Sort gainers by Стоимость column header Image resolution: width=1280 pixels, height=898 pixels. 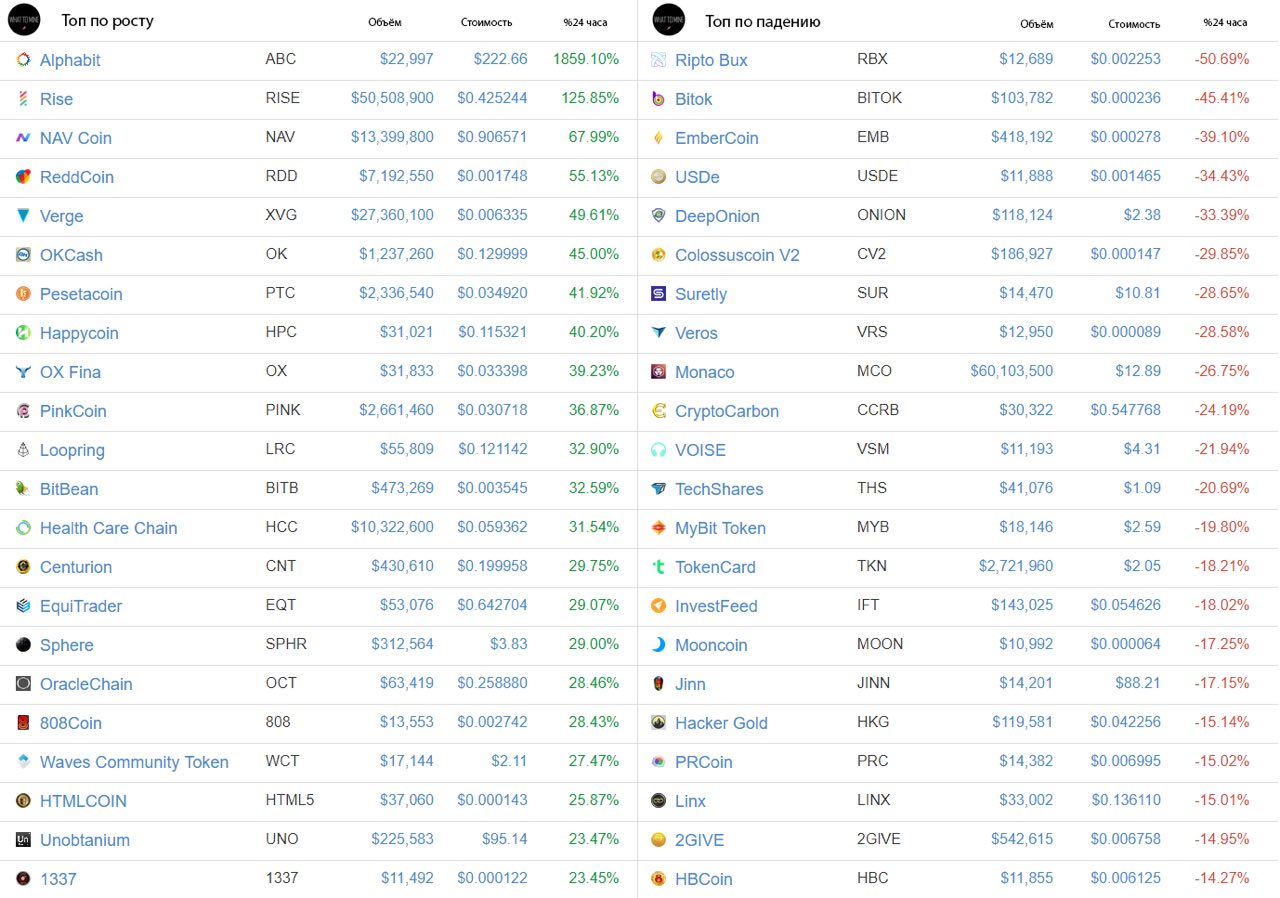coord(487,22)
